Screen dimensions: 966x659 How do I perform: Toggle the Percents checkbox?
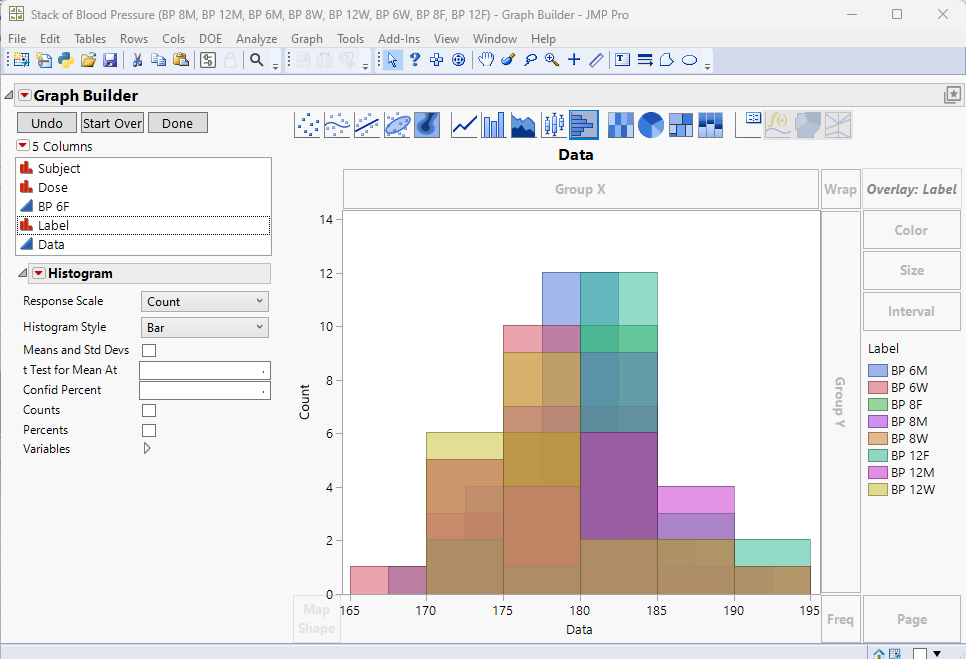[x=148, y=430]
